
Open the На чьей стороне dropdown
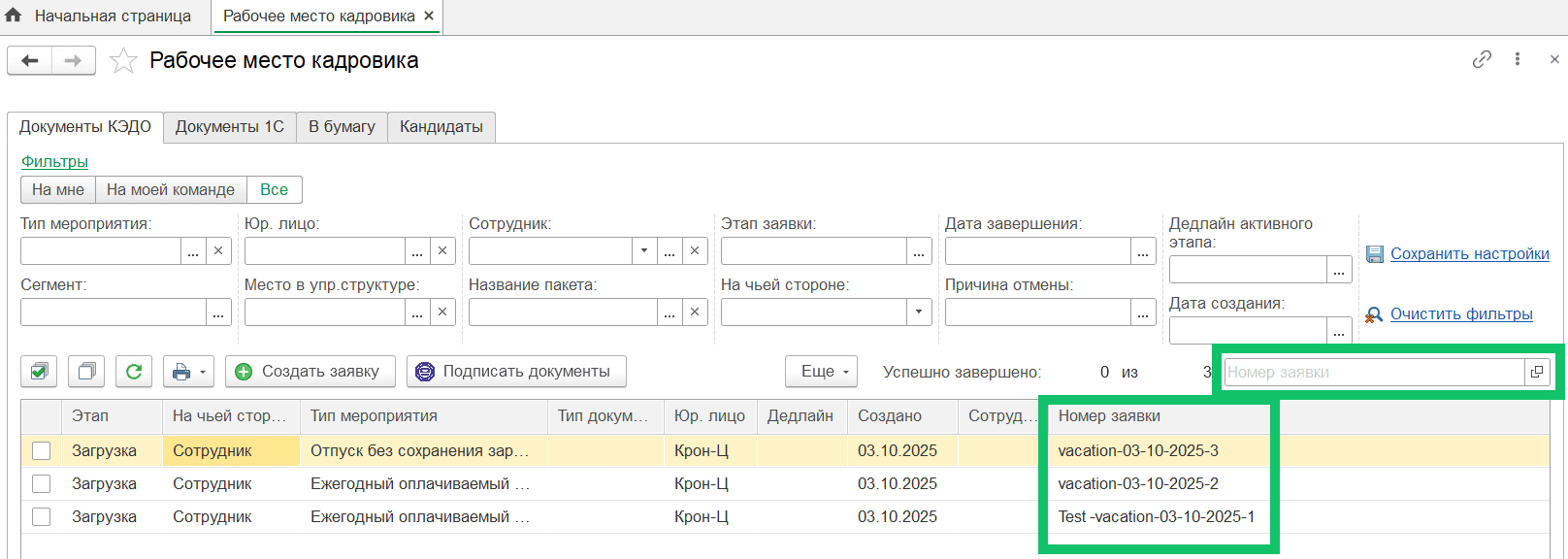click(918, 312)
